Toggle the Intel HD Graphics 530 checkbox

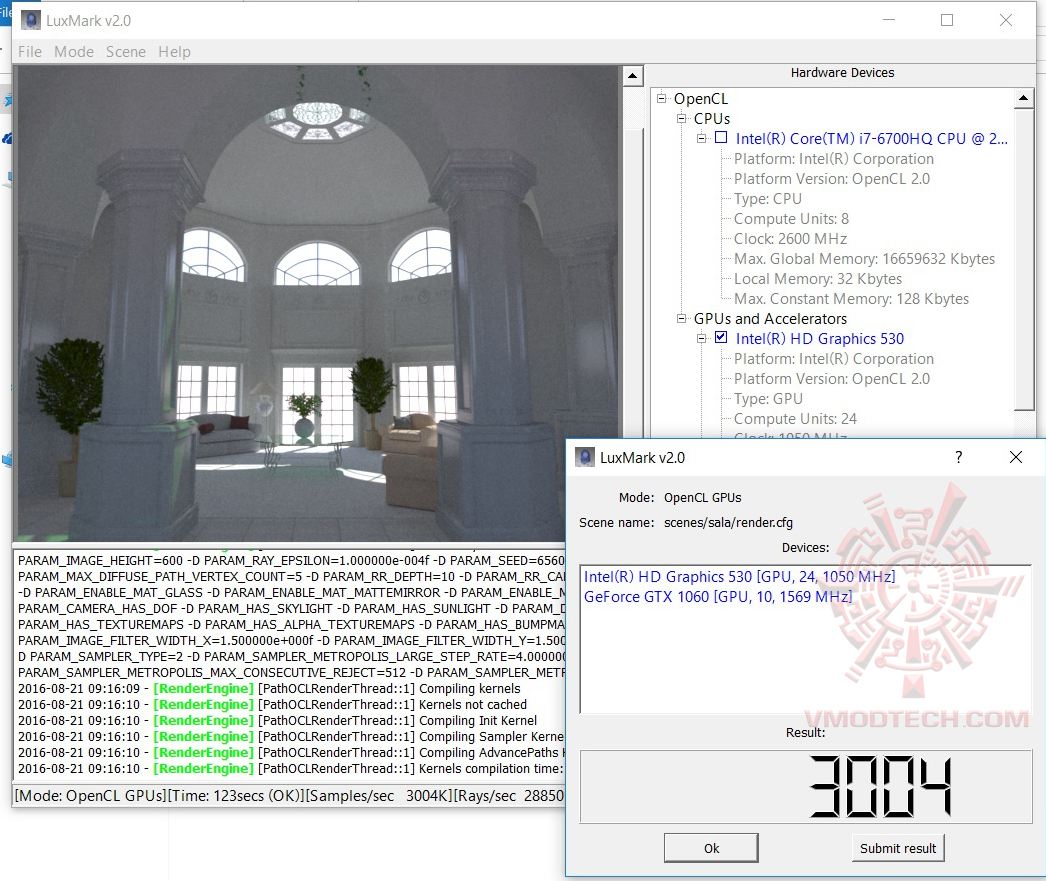click(721, 337)
